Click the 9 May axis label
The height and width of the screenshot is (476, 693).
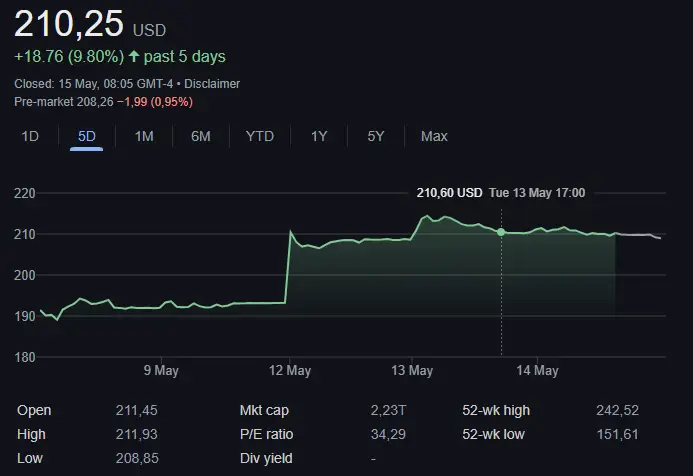point(161,370)
